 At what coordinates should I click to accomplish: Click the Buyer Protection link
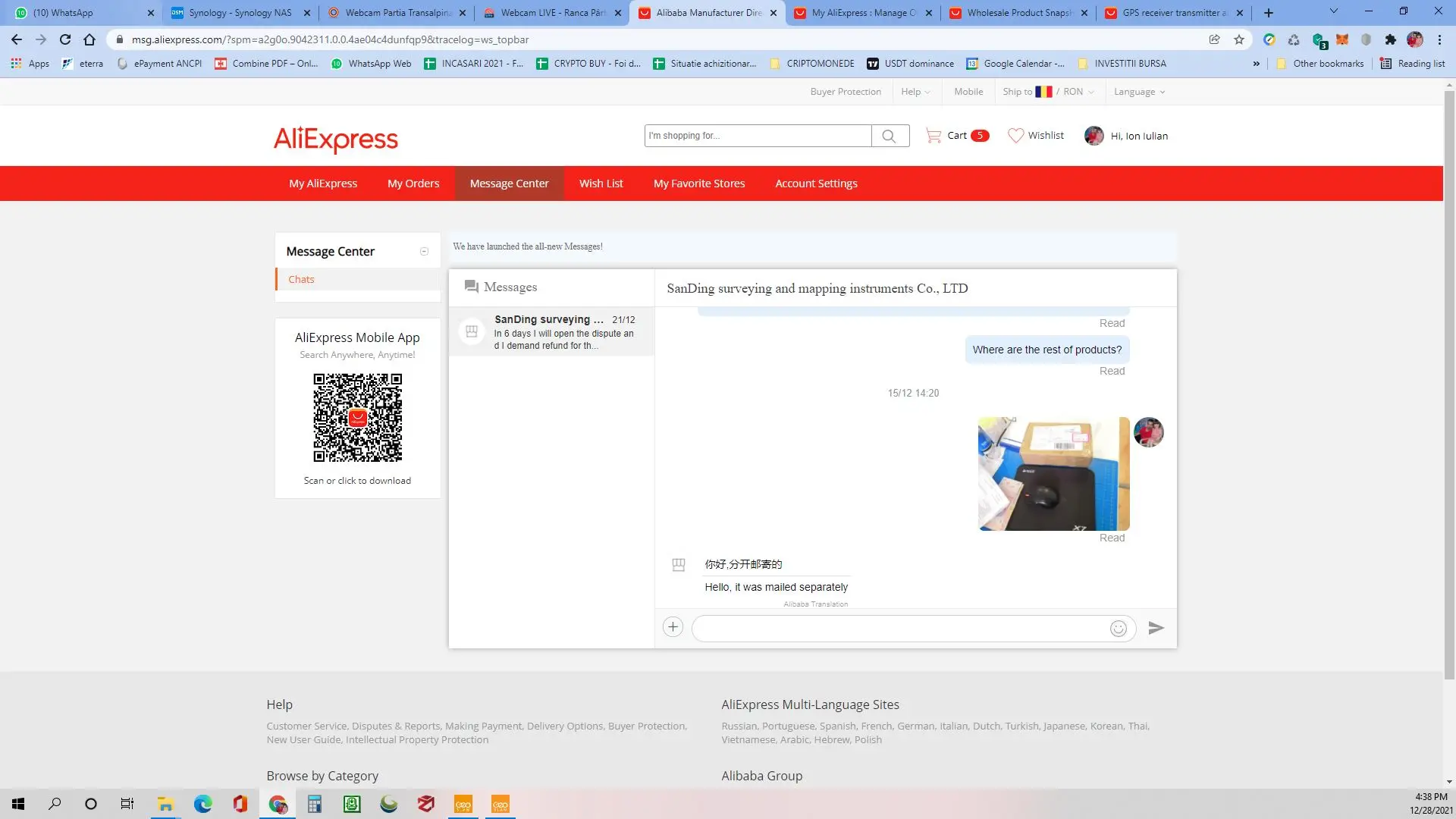click(x=846, y=92)
